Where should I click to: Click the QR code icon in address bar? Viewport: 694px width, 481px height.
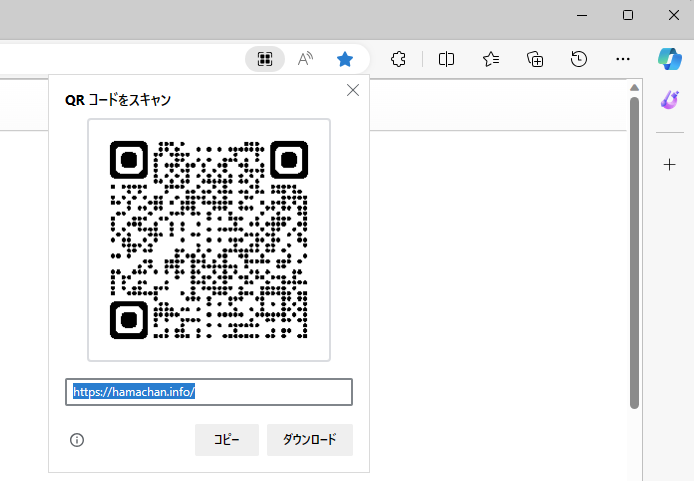(x=265, y=59)
